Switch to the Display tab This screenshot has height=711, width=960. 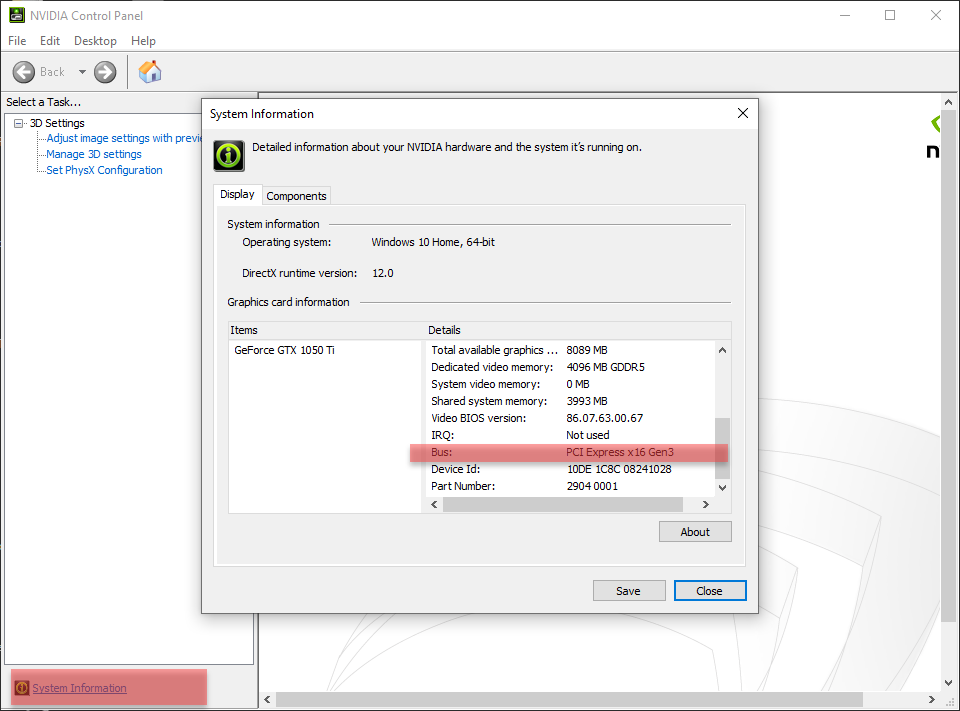[238, 194]
